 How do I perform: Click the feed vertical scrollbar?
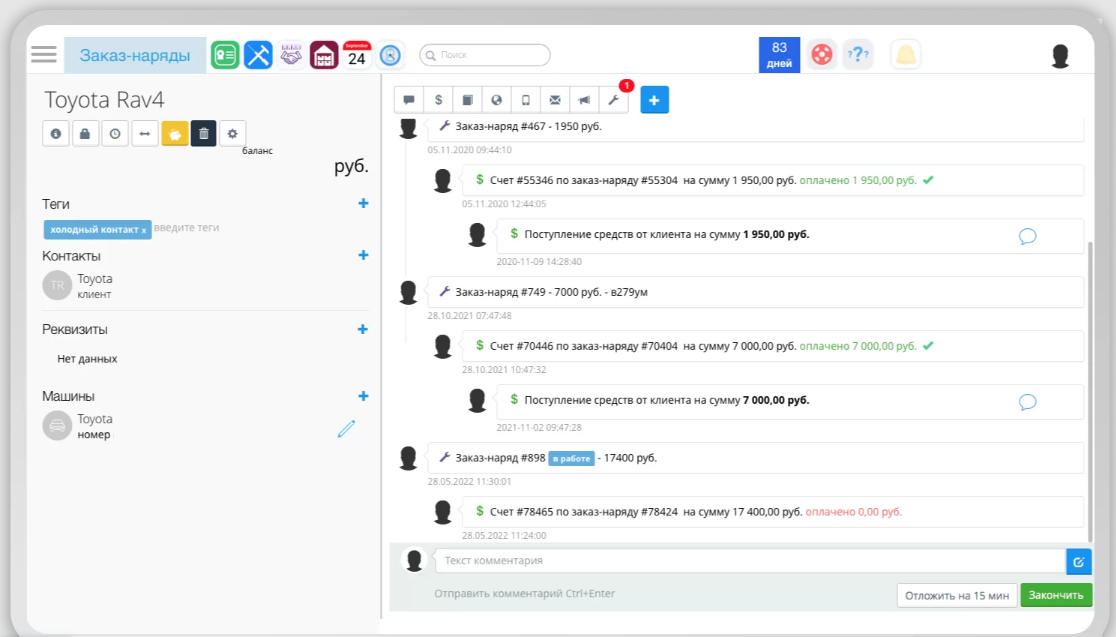point(1089,391)
